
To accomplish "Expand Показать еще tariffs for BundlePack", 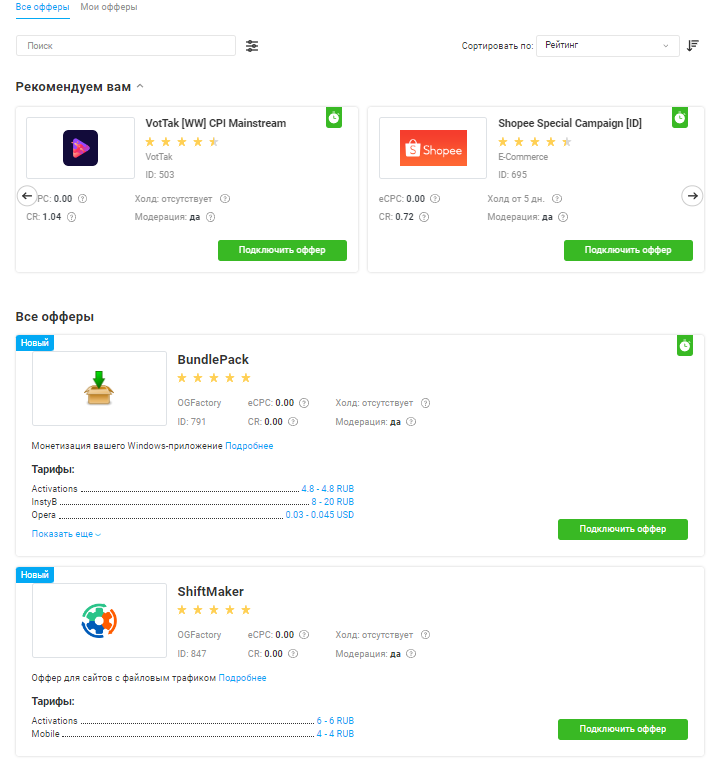I will pyautogui.click(x=66, y=534).
